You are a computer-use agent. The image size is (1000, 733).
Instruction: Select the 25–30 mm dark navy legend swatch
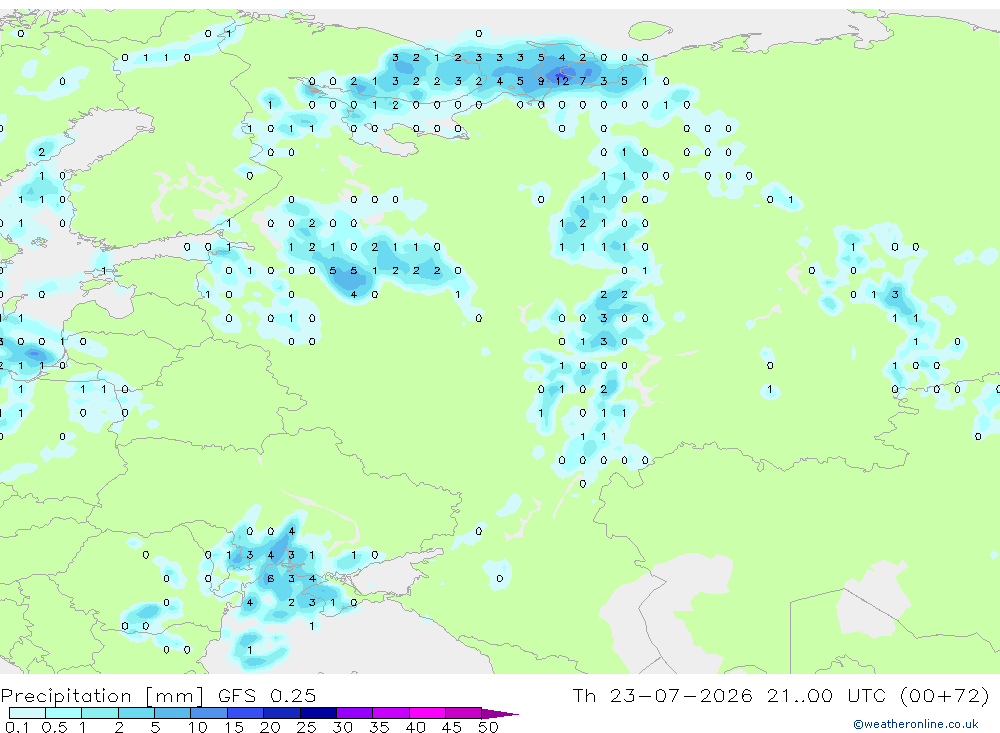[x=318, y=713]
